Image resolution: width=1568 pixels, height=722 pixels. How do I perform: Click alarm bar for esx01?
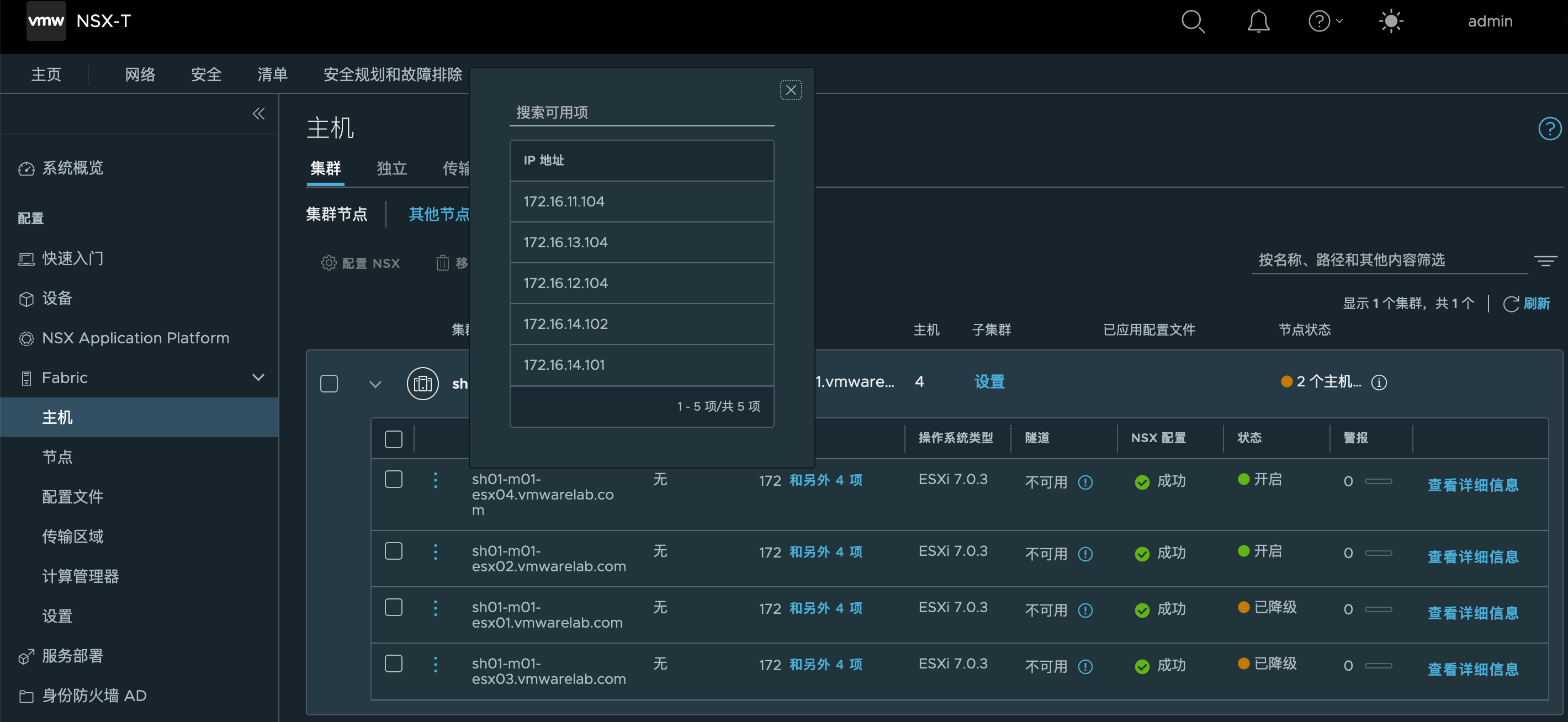click(1378, 609)
